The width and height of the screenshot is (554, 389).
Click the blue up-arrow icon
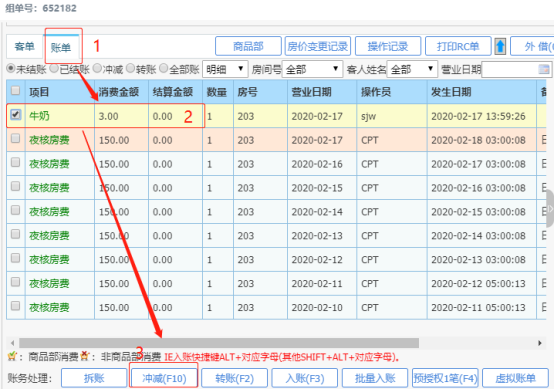[x=500, y=46]
